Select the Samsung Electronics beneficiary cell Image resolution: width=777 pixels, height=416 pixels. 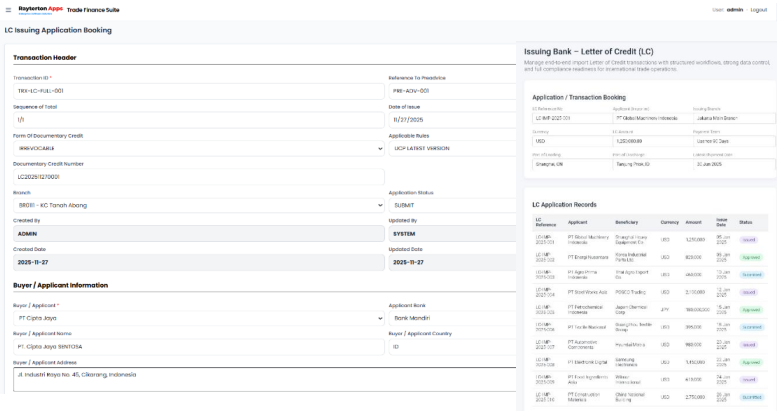coord(627,362)
